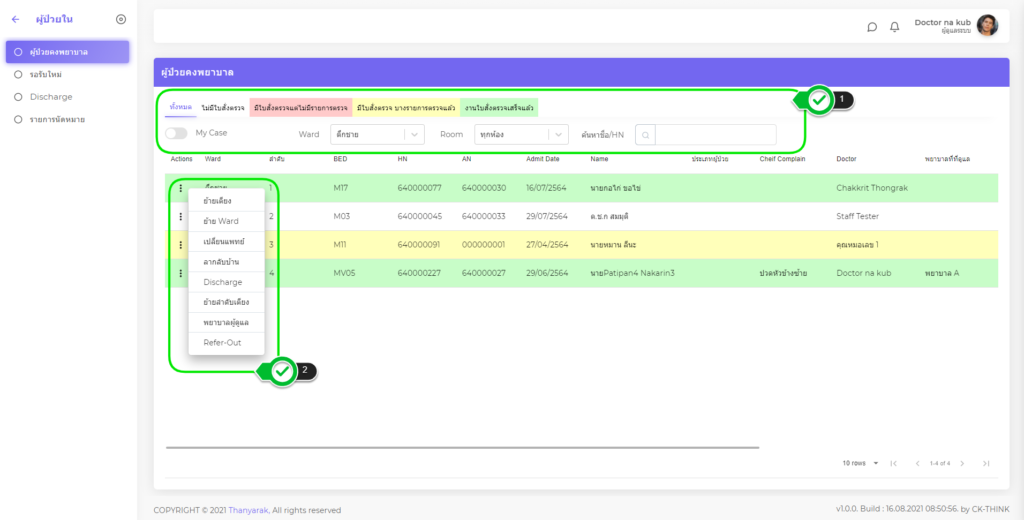The width and height of the screenshot is (1024, 520).
Task: Switch to the ไม่มีใบสั่งตรวจ filter tab
Action: pos(222,107)
